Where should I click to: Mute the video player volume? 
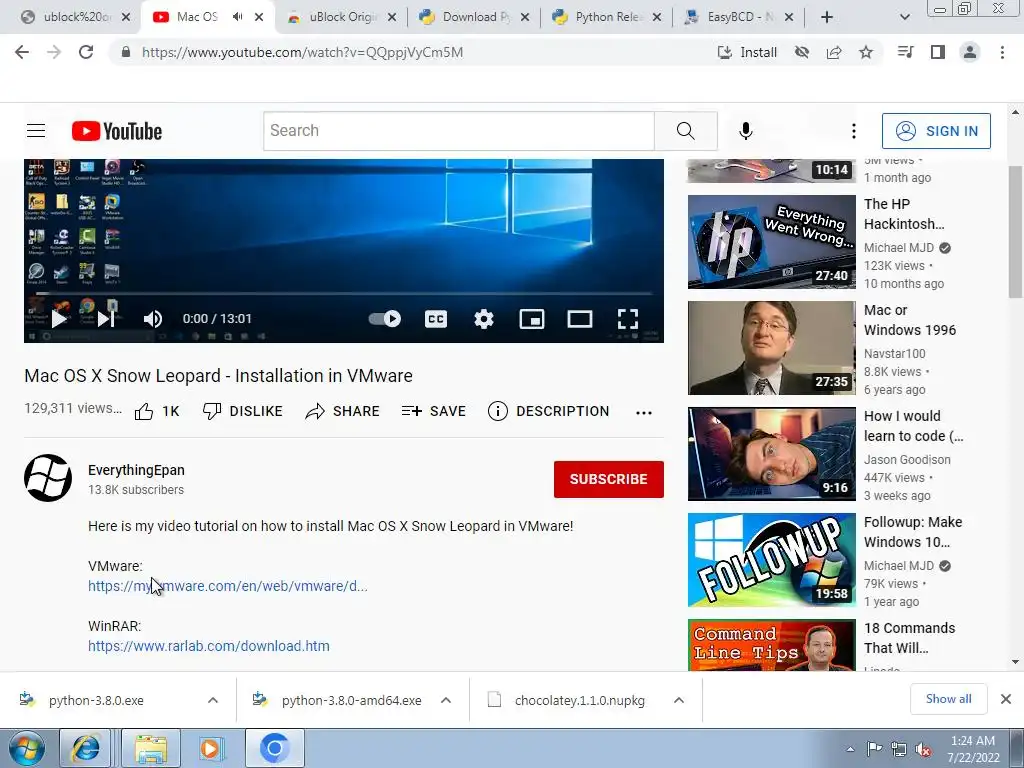(x=152, y=319)
